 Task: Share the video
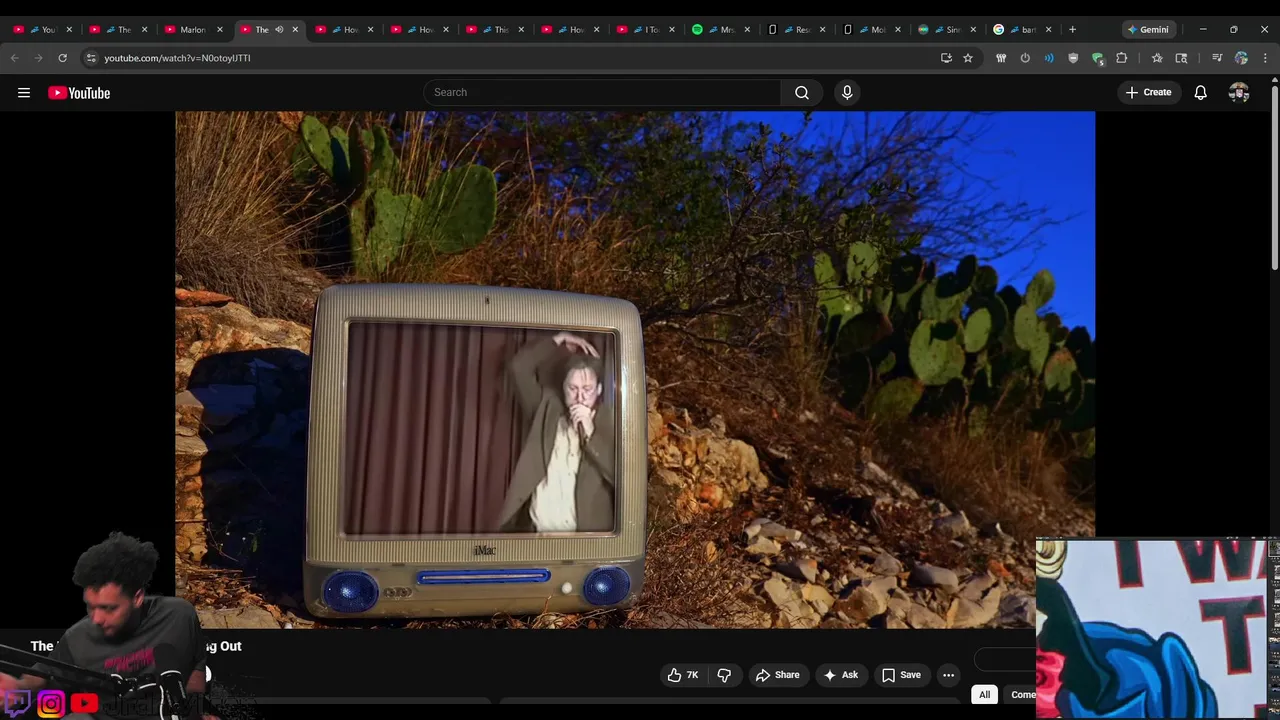point(777,675)
